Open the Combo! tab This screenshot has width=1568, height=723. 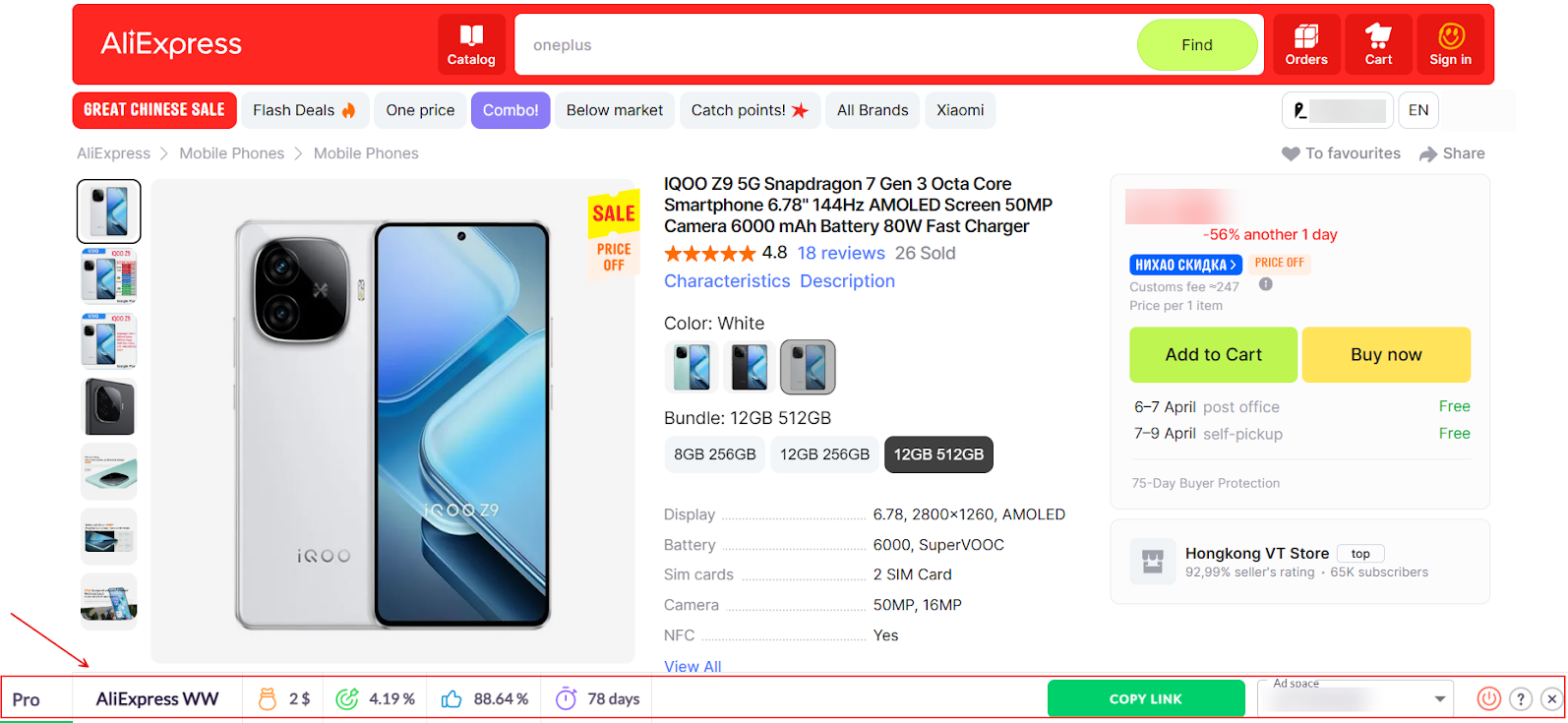[x=511, y=110]
